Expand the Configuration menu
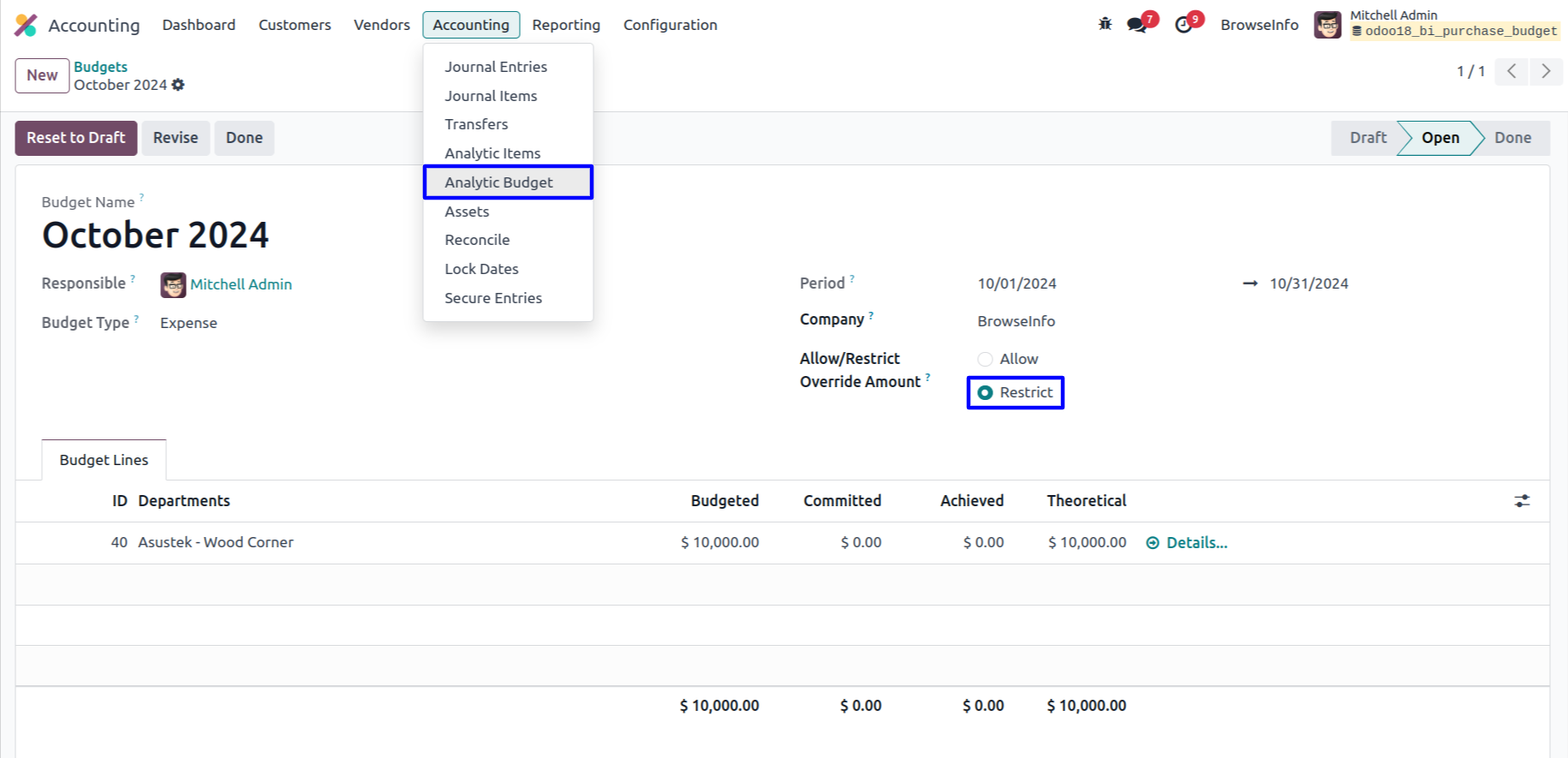This screenshot has width=1568, height=758. click(670, 25)
